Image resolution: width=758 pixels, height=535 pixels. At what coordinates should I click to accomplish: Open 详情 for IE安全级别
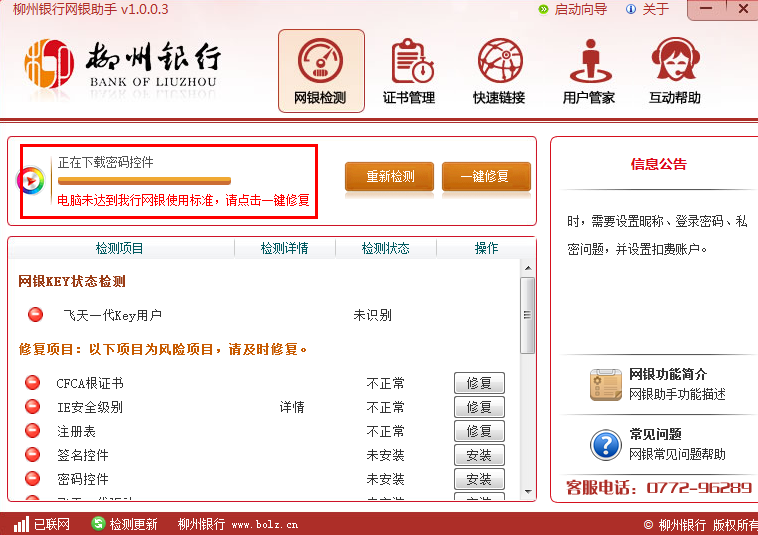coord(292,407)
